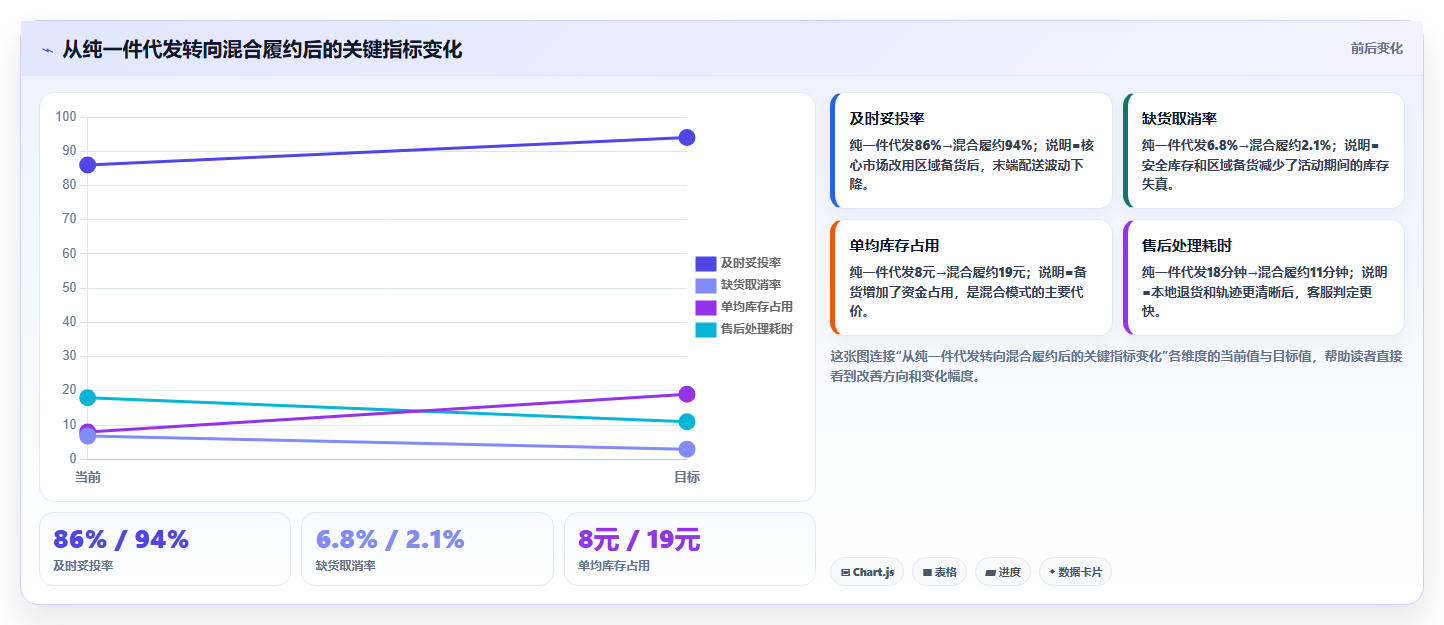Click the main heading 从纯一件代发转向混合履约后的关键指标变化
The height and width of the screenshot is (625, 1444).
point(262,50)
